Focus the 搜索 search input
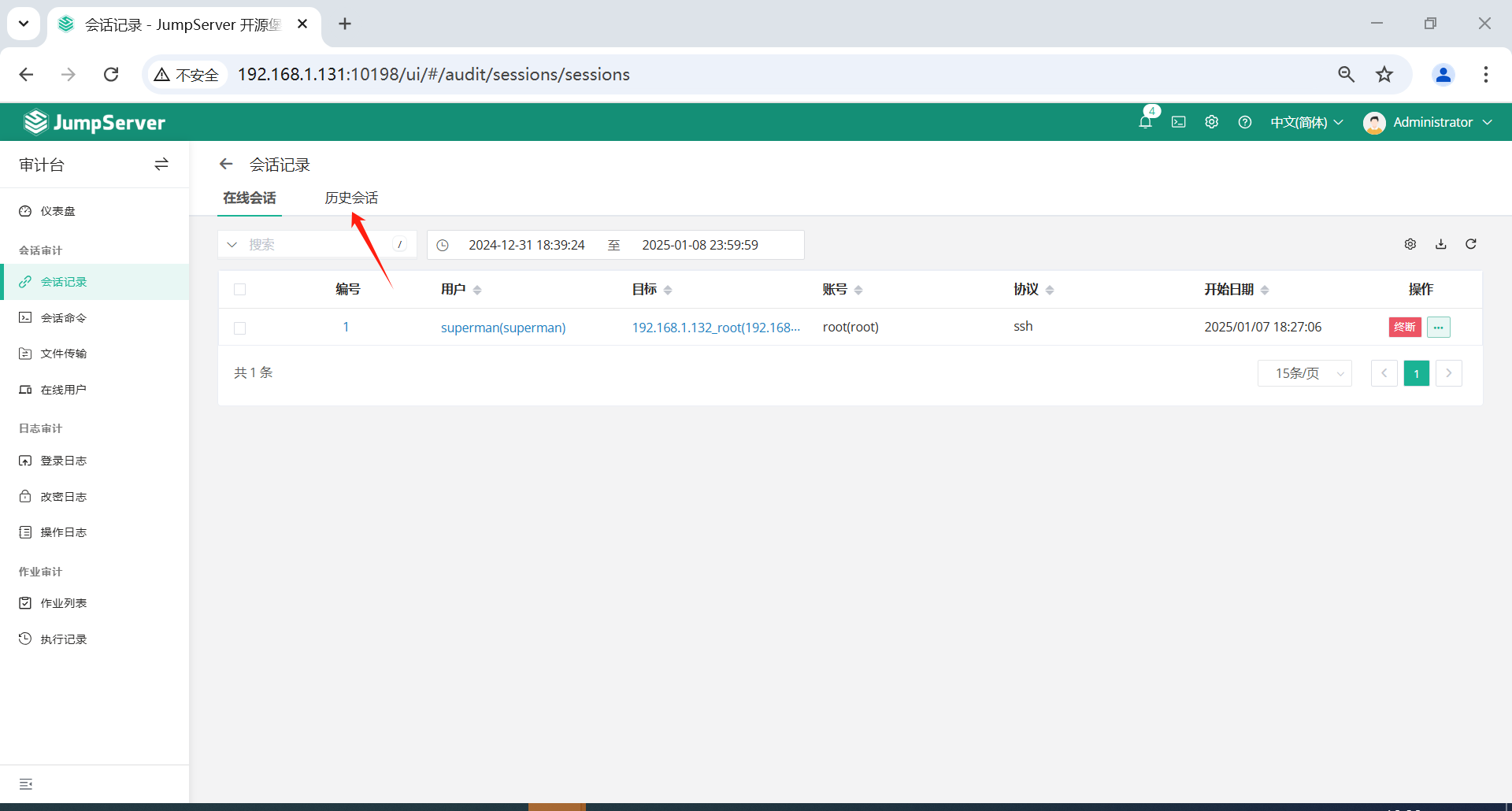Screen dimensions: 1512x811 319,245
